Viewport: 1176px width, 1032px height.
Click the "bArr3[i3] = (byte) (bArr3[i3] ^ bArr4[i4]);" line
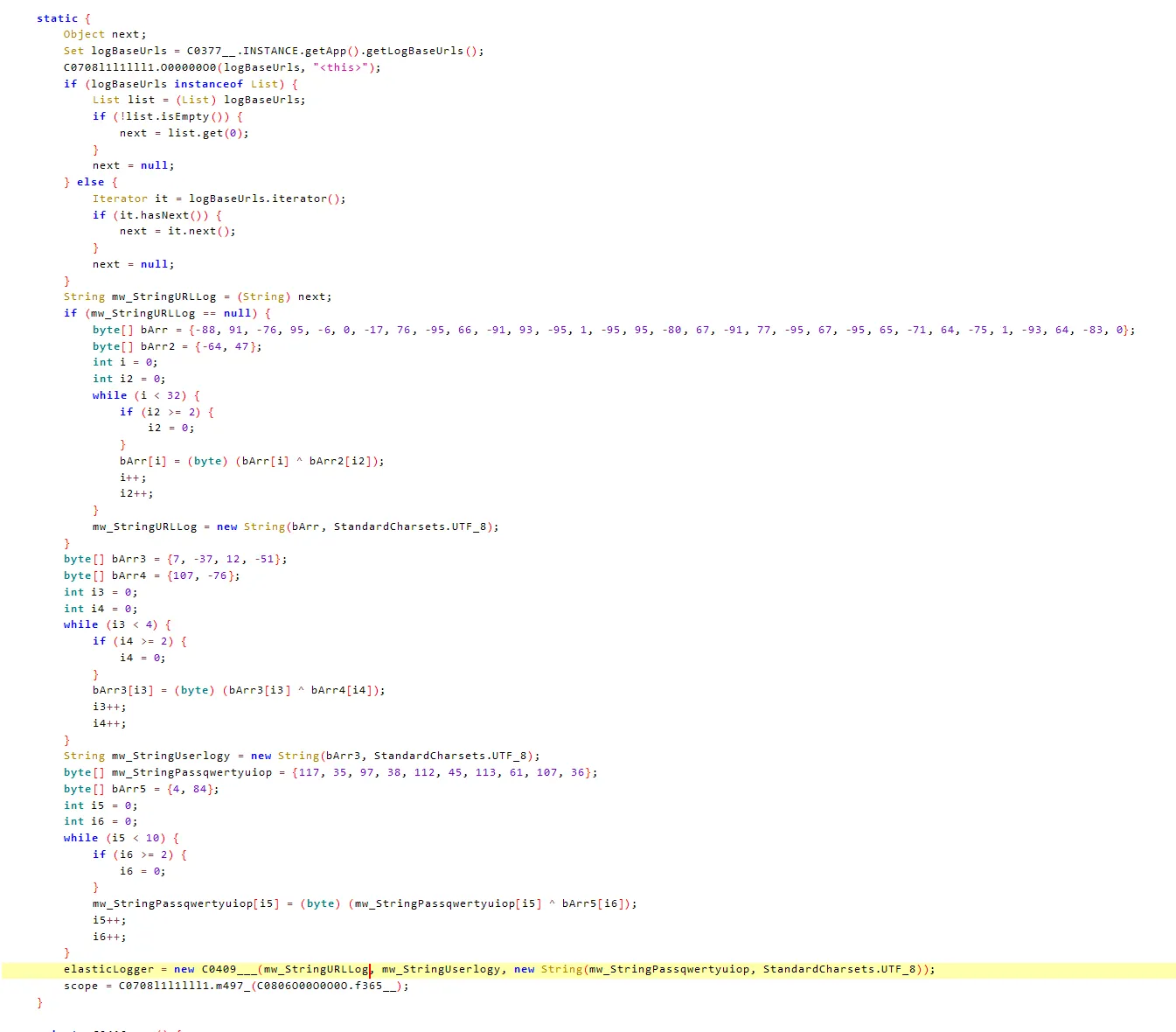click(x=239, y=690)
